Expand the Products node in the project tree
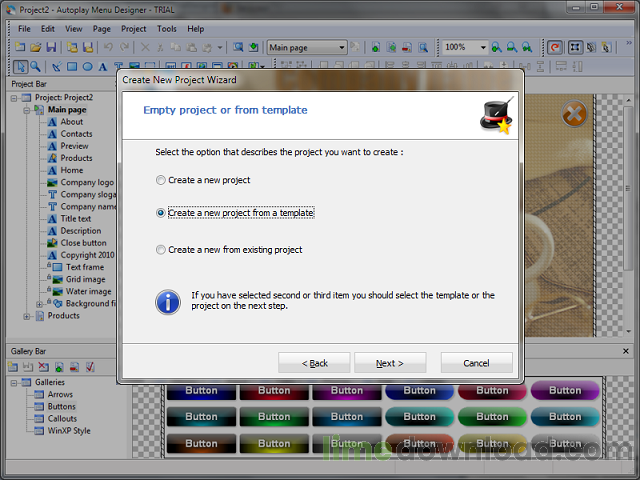Screen dimensions: 640x480 click(27, 316)
